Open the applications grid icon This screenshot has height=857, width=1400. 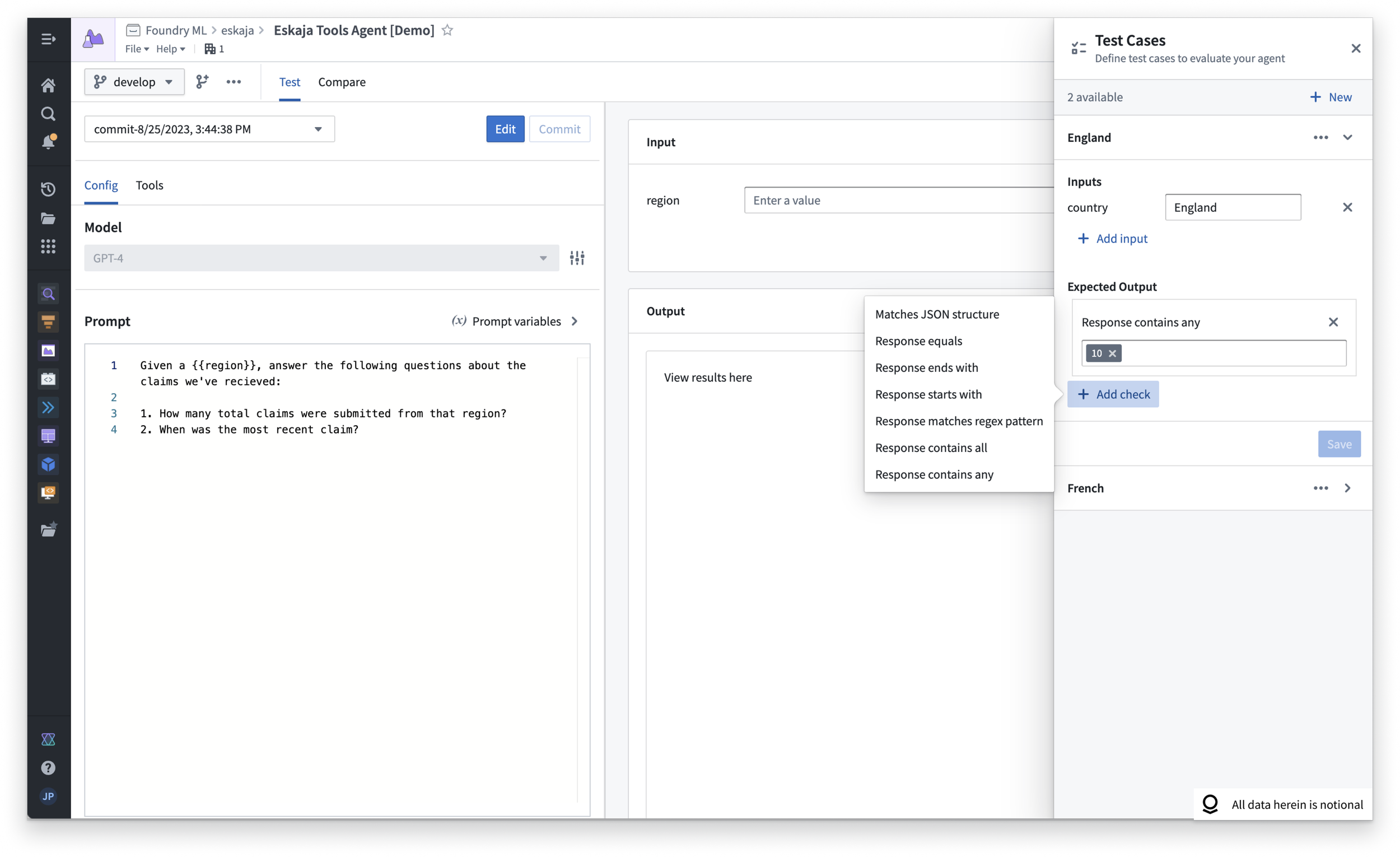(48, 246)
